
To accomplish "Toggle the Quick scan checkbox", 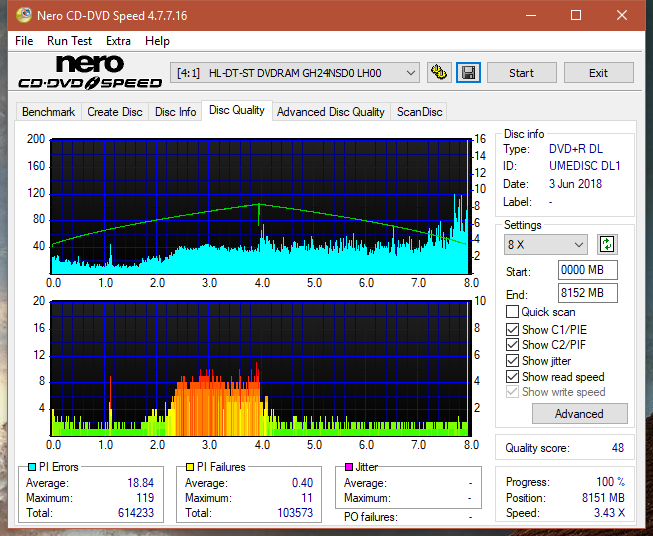I will pos(512,312).
